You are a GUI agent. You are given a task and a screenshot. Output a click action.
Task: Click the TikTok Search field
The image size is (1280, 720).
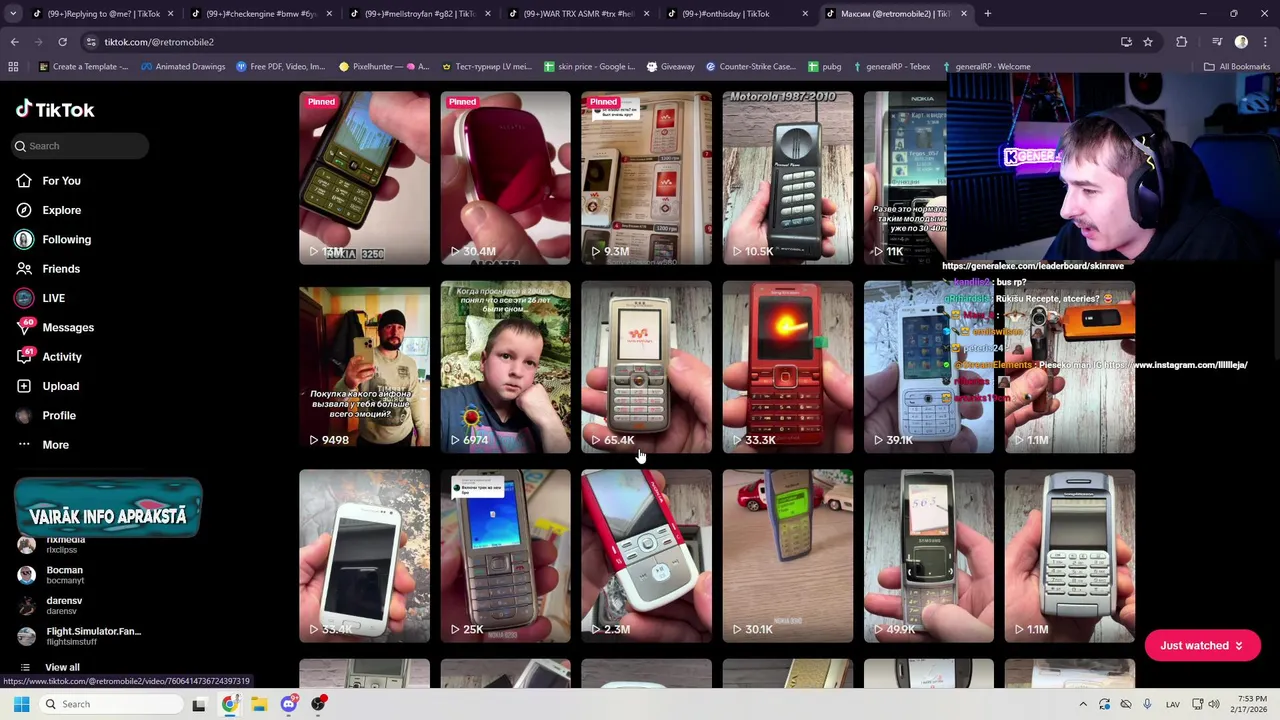(82, 146)
